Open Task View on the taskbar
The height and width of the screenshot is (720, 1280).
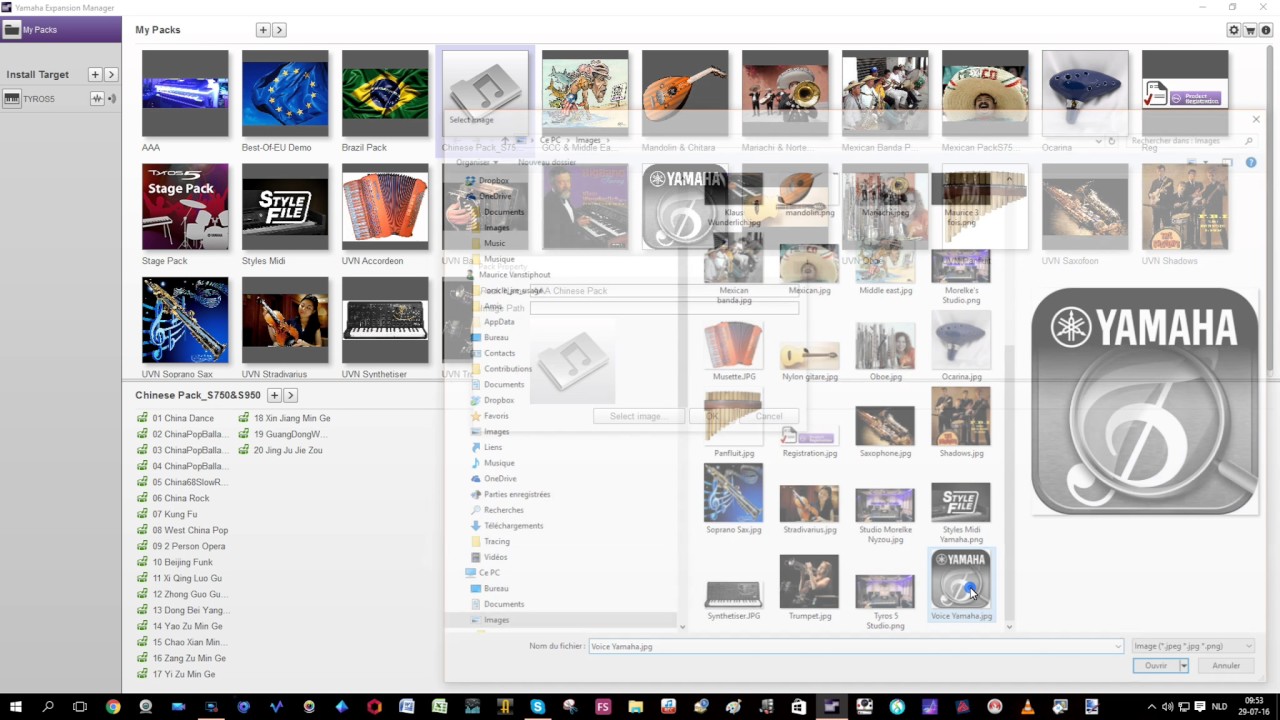pyautogui.click(x=80, y=707)
